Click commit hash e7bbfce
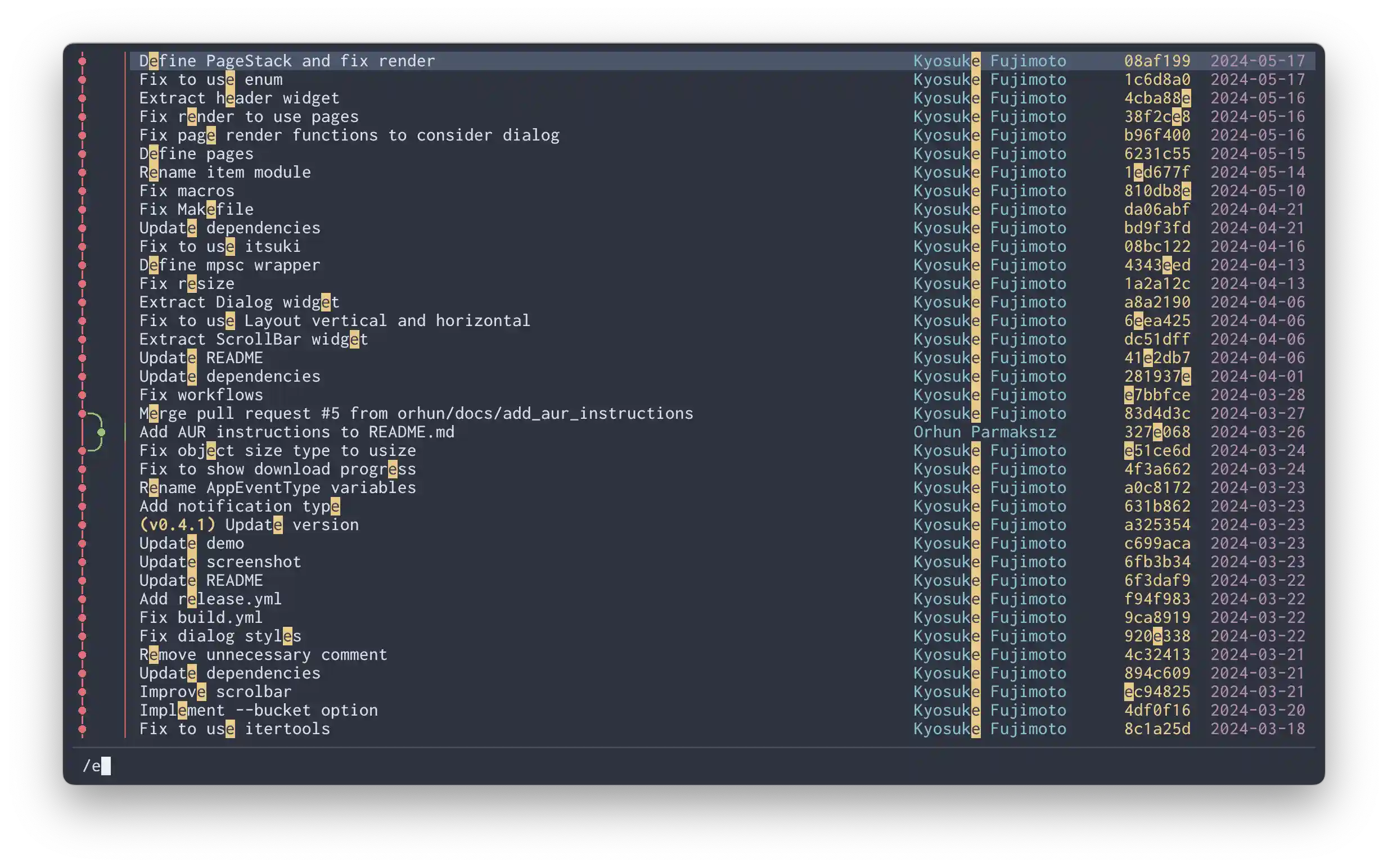Screen dimensions: 1388x868 tap(1156, 395)
